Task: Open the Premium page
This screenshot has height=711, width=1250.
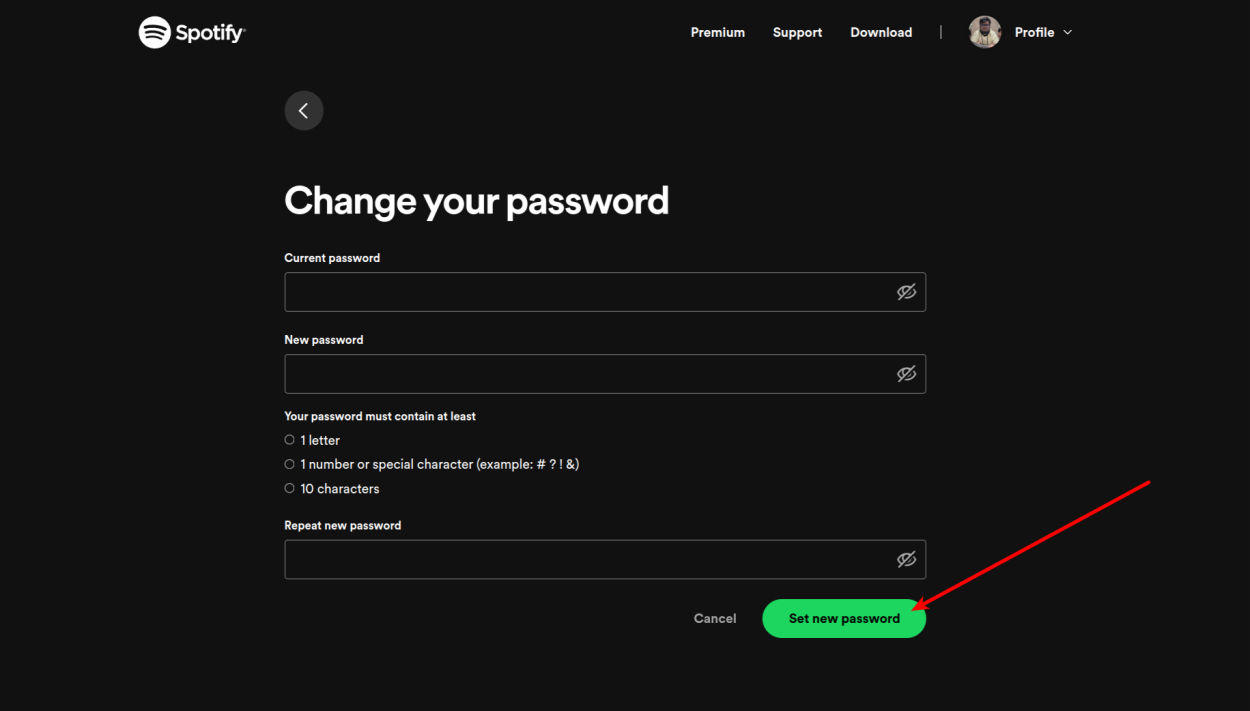Action: click(x=717, y=32)
